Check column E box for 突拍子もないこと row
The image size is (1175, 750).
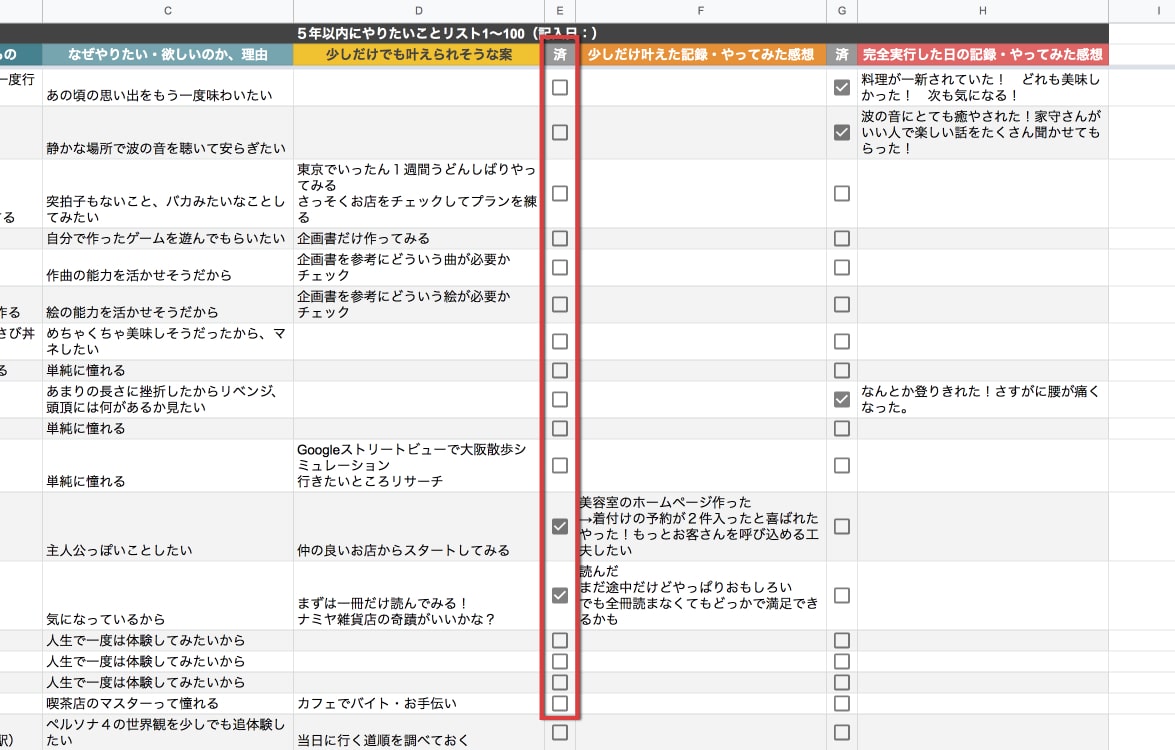560,193
